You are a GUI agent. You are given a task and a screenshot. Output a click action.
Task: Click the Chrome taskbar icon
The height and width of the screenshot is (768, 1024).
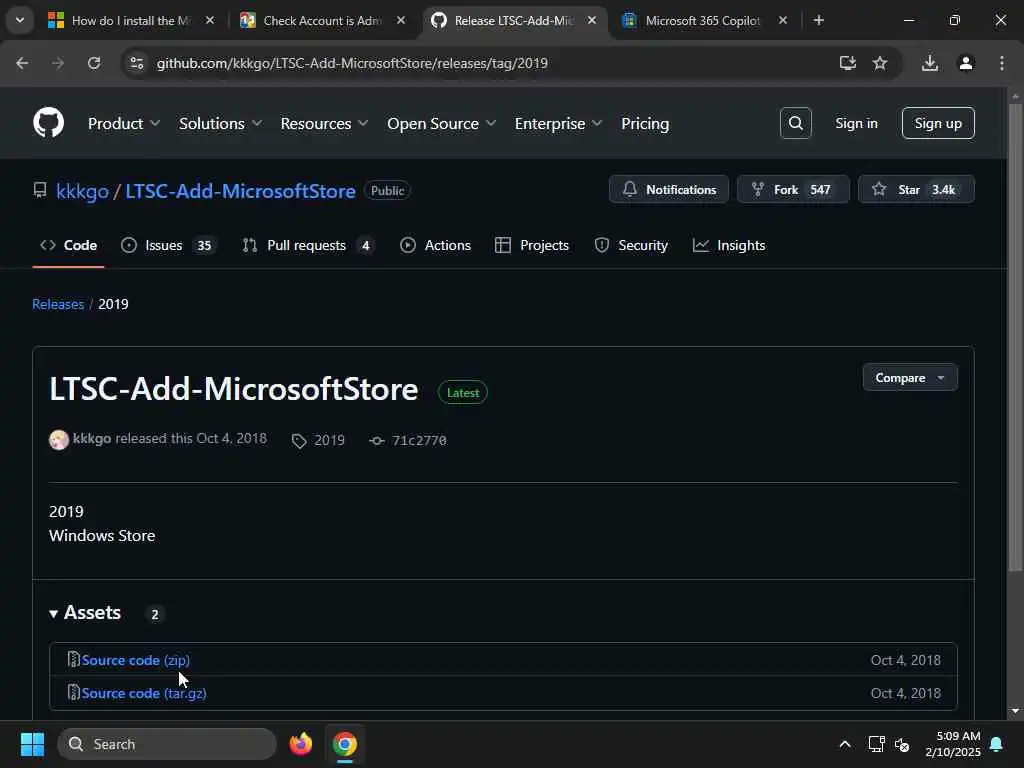point(344,744)
